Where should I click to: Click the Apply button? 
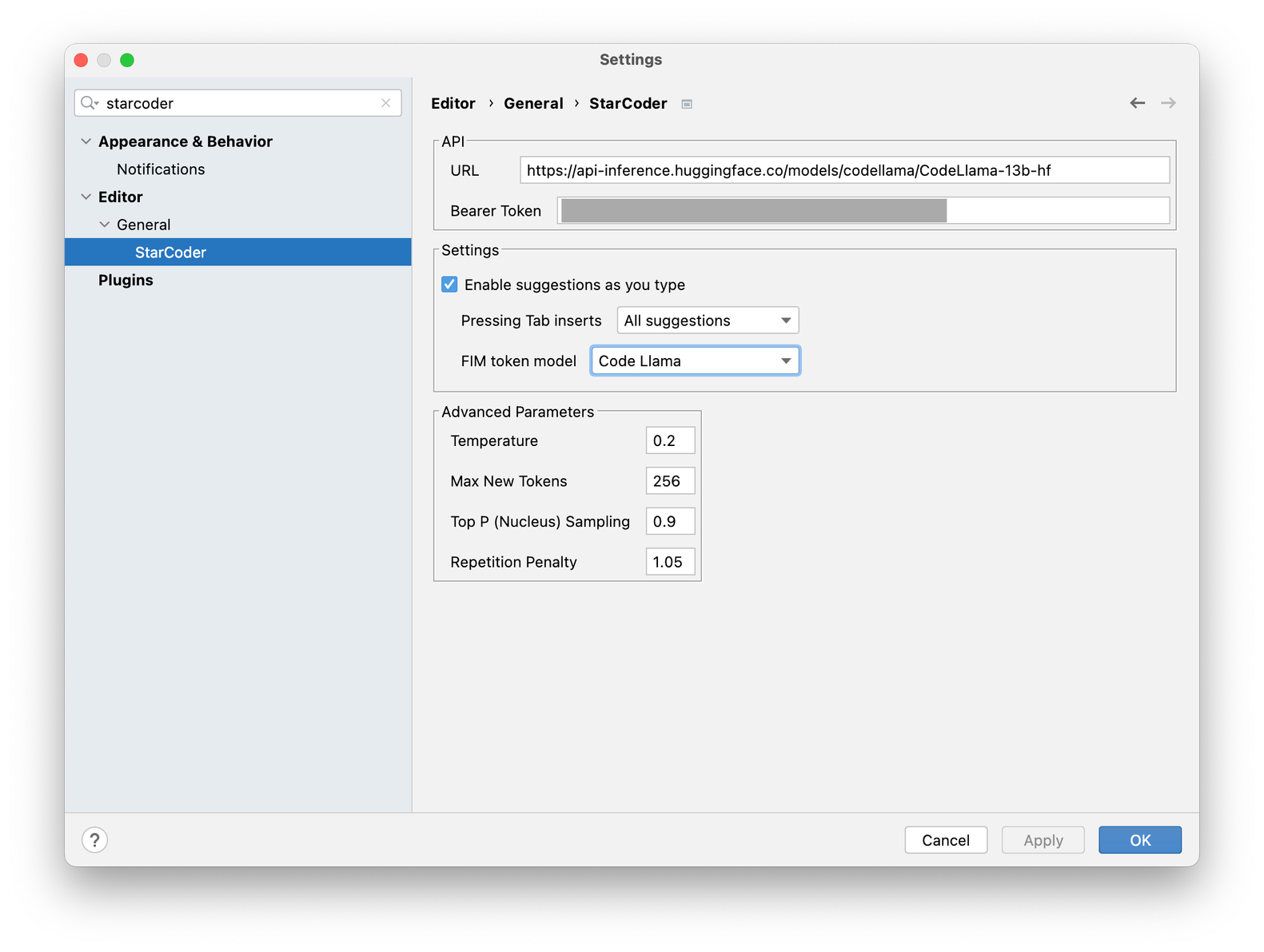click(1043, 840)
